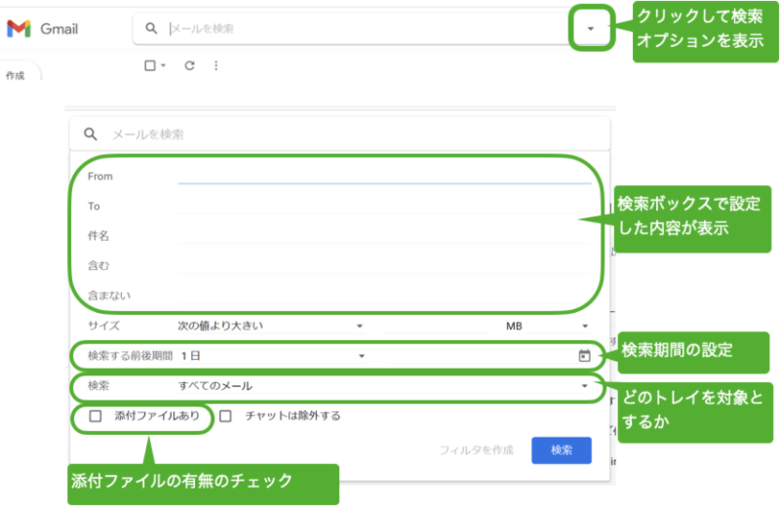Click the refresh icon in toolbar

coord(189,66)
